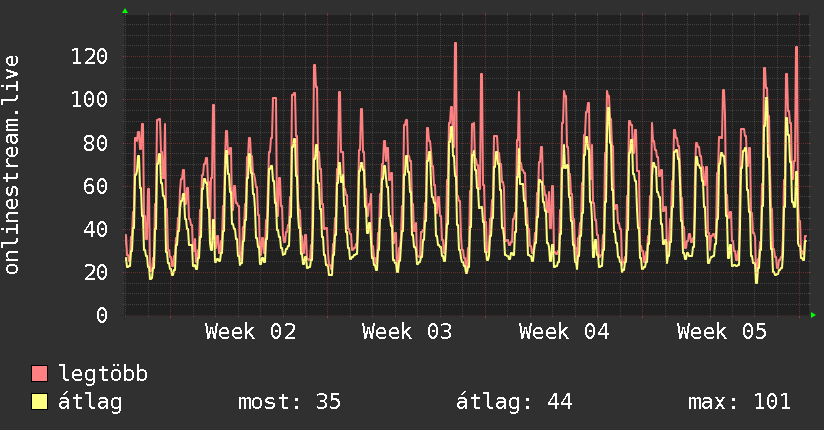
Task: Click the 'most: 35' value
Action: pos(290,402)
